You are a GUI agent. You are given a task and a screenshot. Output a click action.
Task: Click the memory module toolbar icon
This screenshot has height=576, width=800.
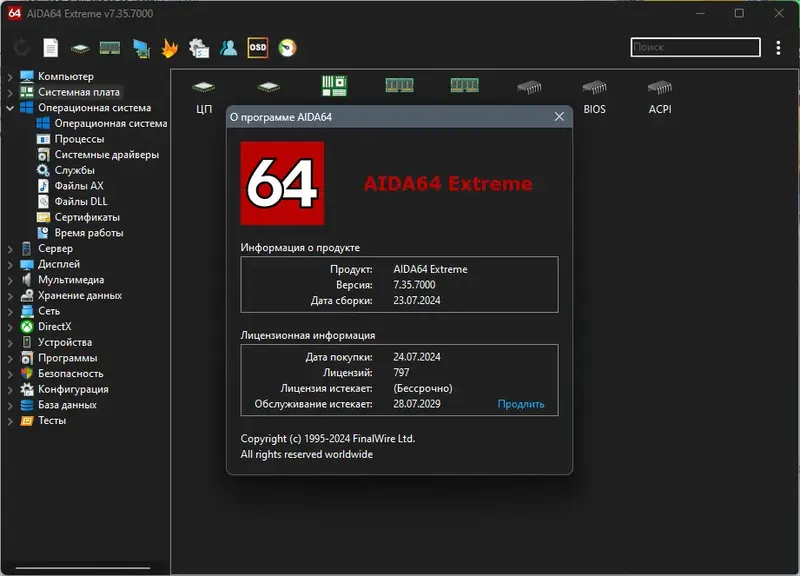(x=110, y=48)
